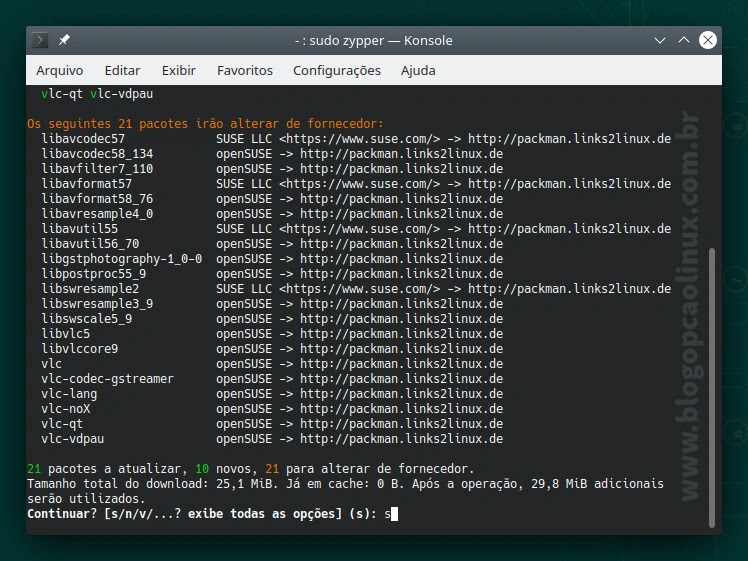Click the libavformat58_76 package name
This screenshot has width=748, height=561.
pos(97,199)
